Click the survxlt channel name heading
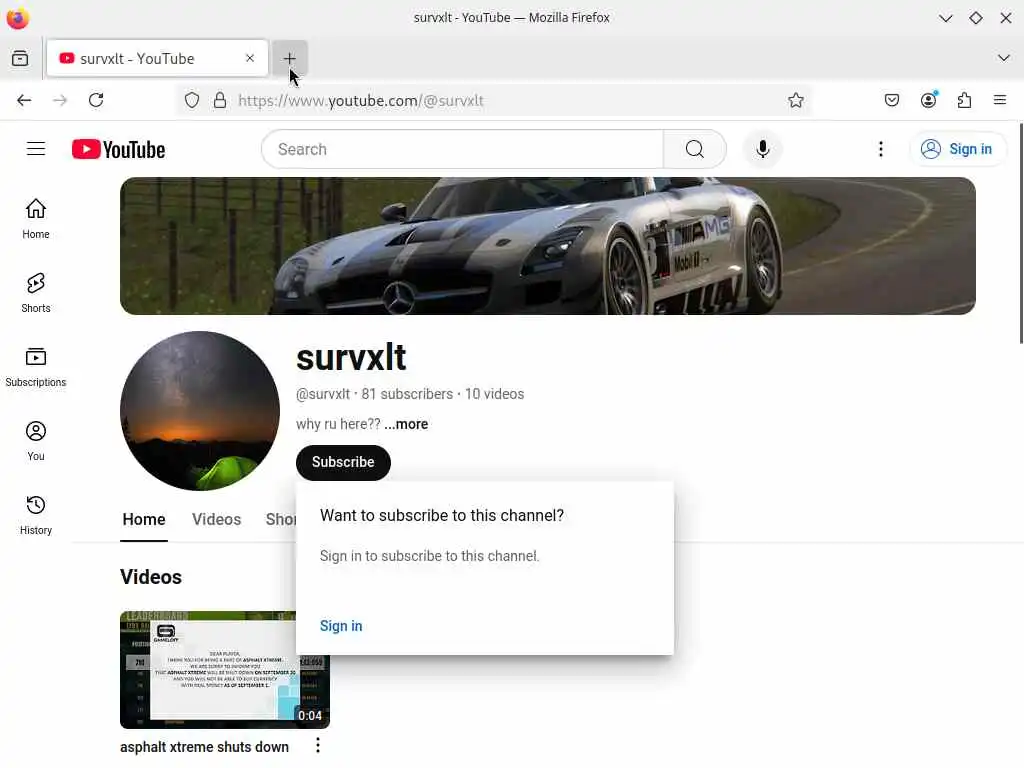This screenshot has width=1024, height=768. (351, 357)
